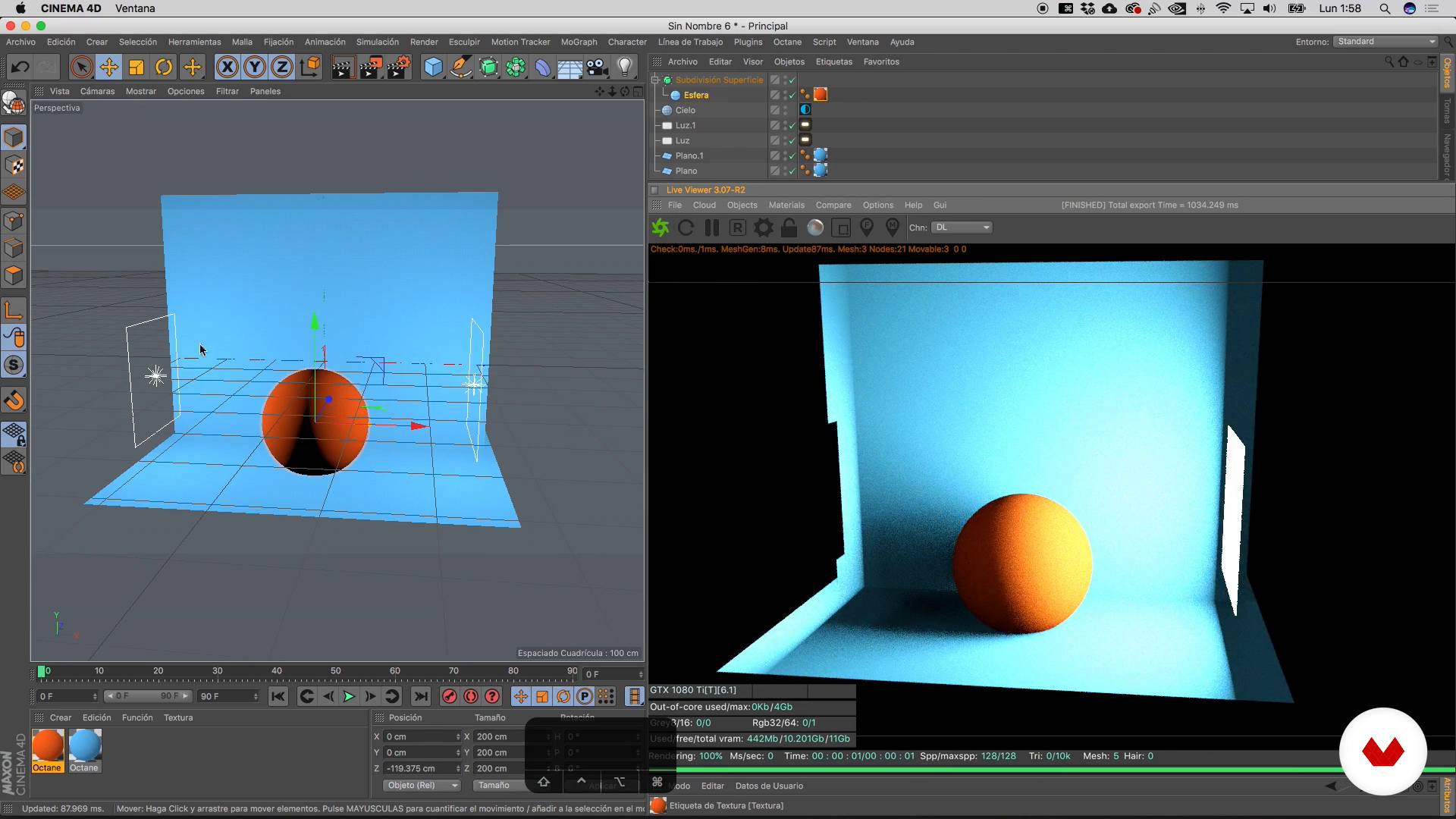Click the Rotate tool icon
This screenshot has height=819, width=1456.
(163, 67)
